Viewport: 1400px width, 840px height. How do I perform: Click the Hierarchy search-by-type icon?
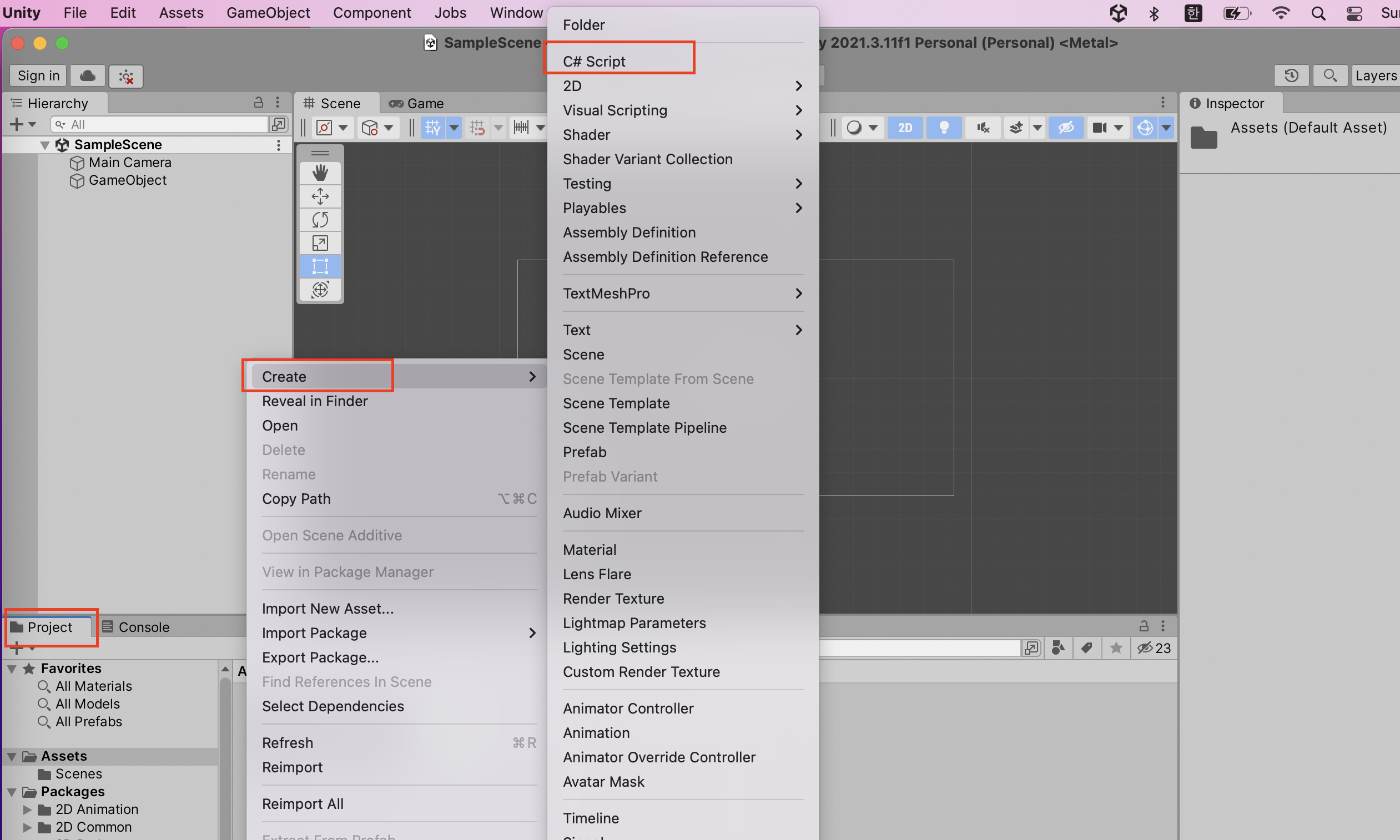(x=278, y=124)
